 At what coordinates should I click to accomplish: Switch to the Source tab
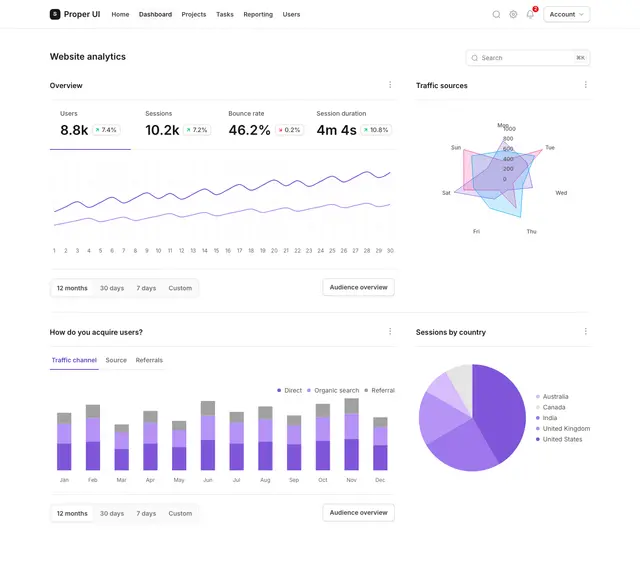tap(116, 360)
